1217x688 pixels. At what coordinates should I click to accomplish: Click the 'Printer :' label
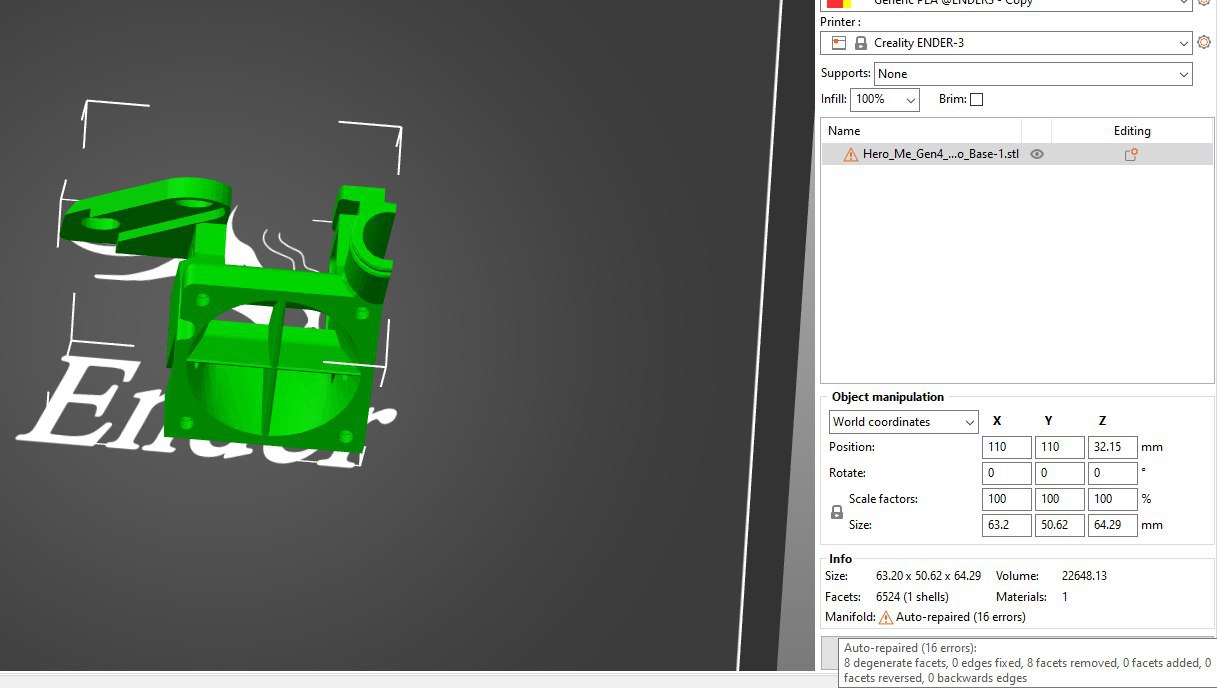[x=840, y=22]
